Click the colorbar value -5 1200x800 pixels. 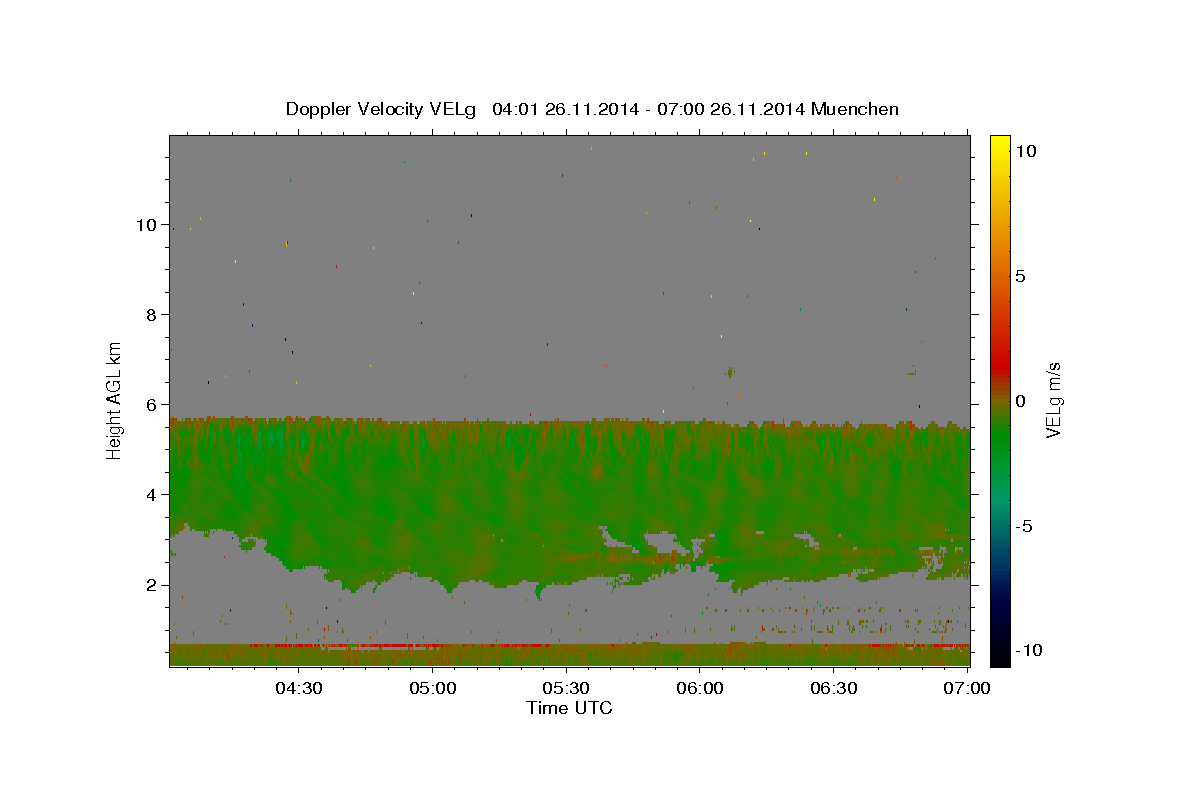1023,527
